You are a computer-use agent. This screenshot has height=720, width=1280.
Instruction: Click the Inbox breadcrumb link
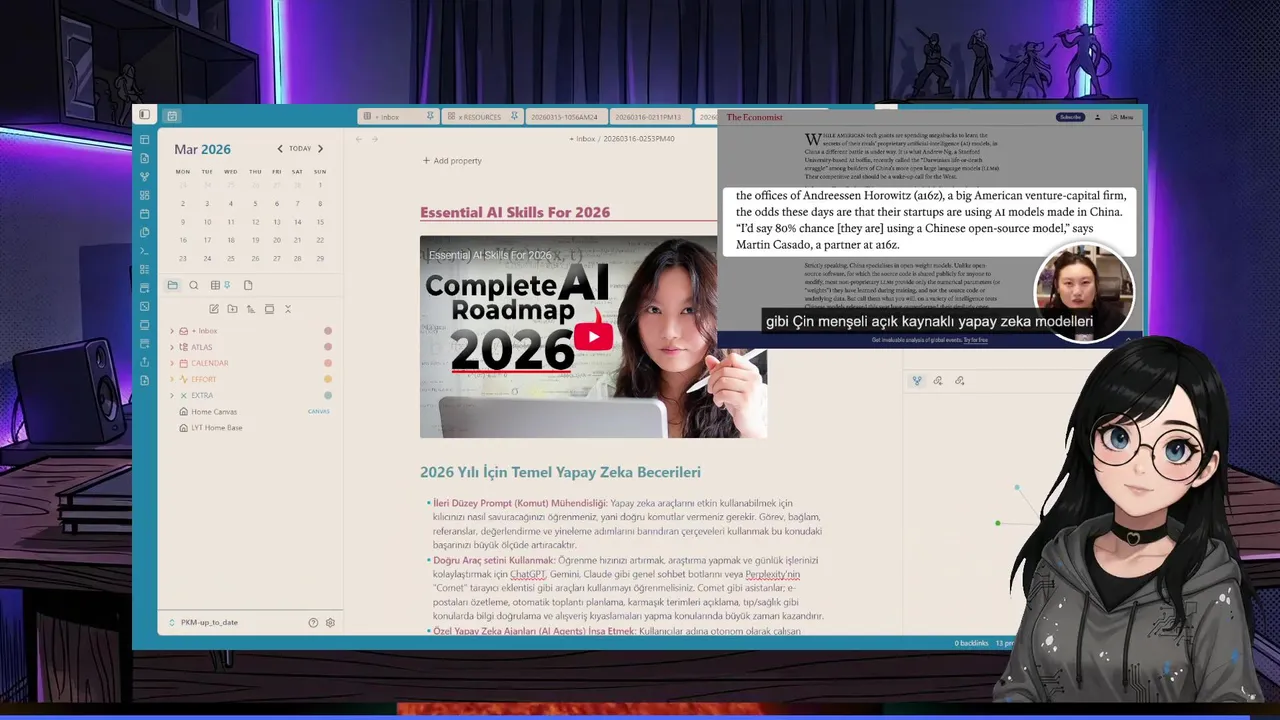(584, 139)
